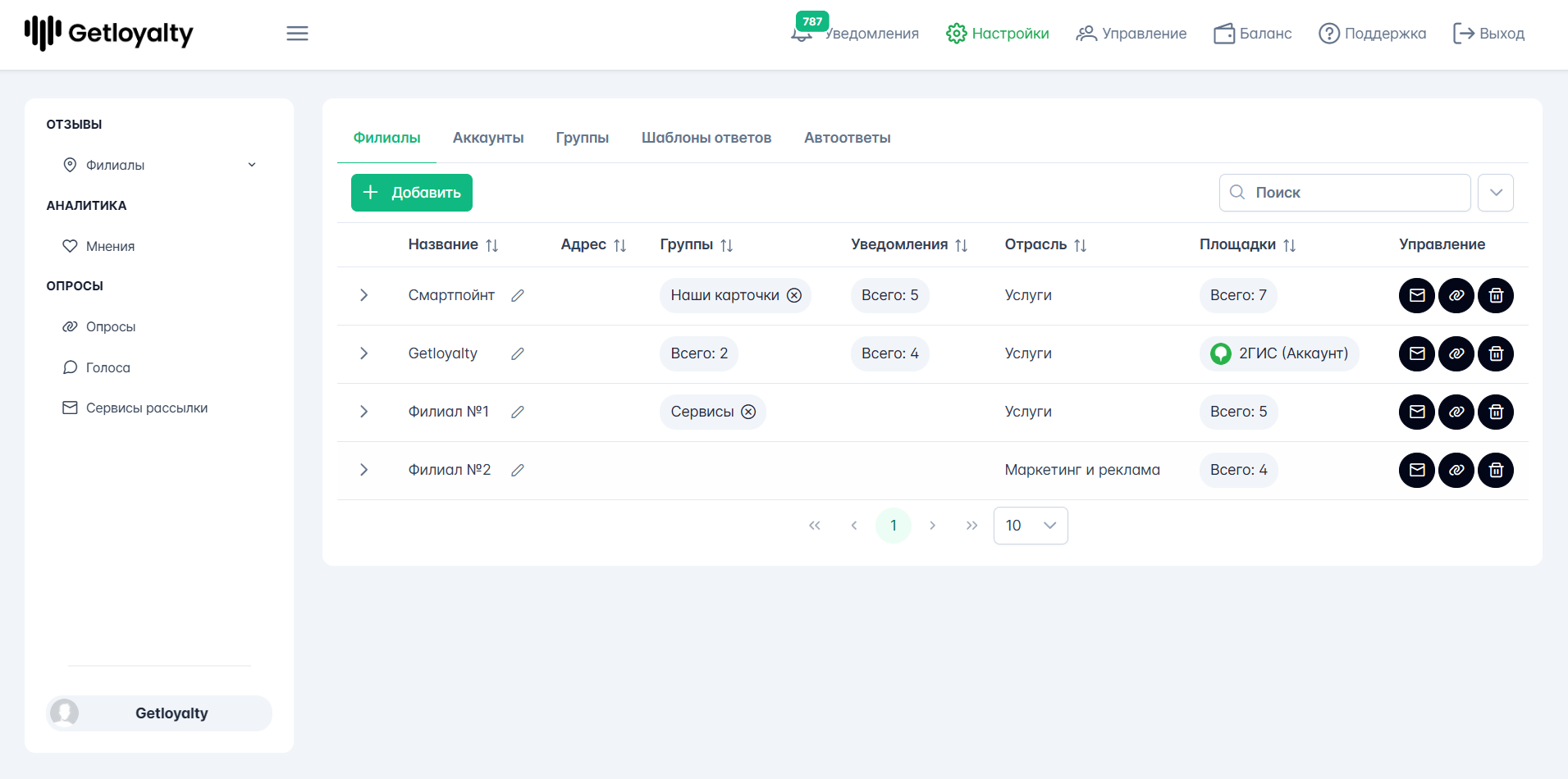This screenshot has height=779, width=1568.
Task: Sort table by Отрасль column
Action: click(x=1081, y=245)
